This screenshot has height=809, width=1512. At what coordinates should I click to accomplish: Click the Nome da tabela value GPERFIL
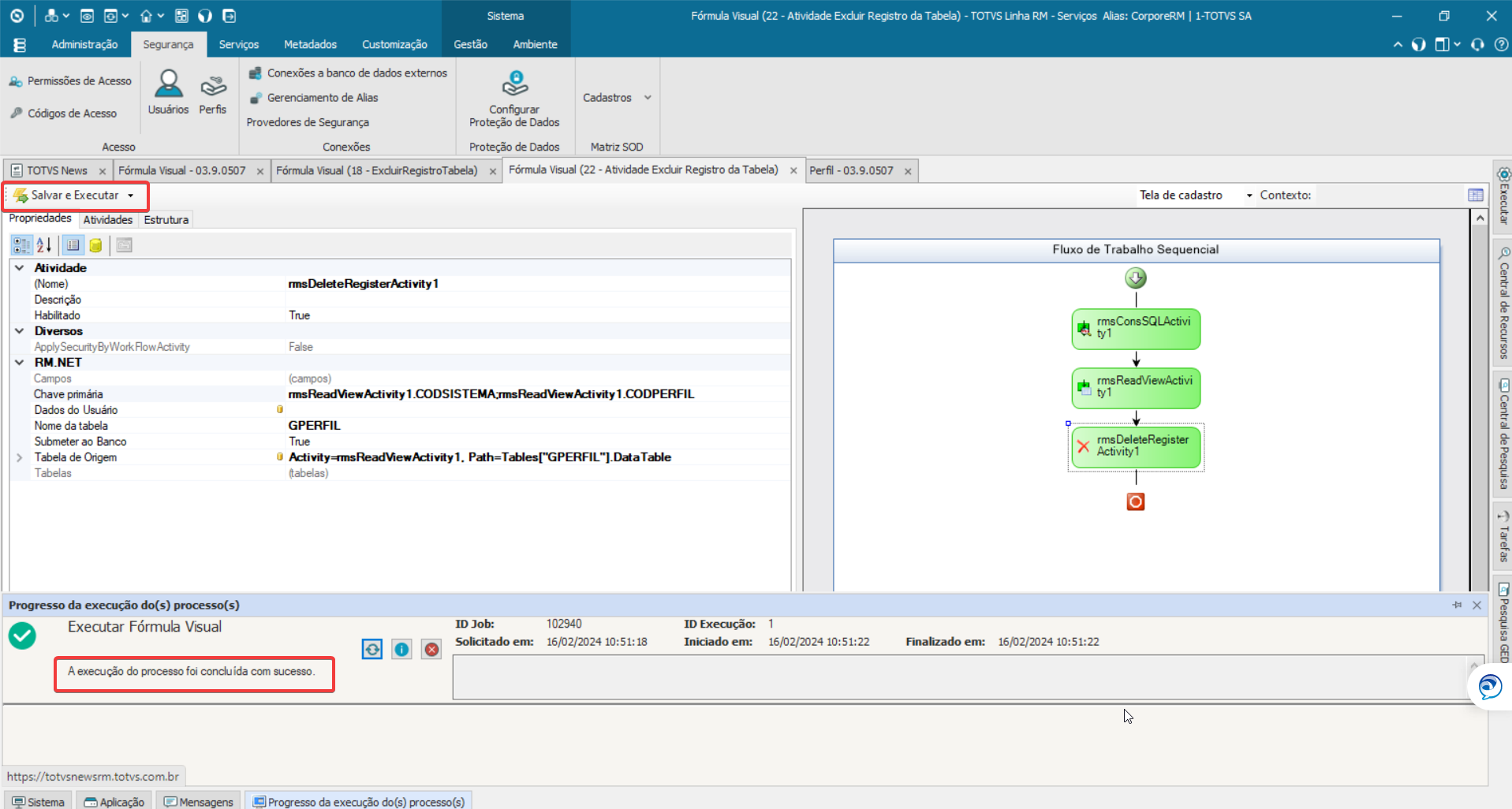314,426
